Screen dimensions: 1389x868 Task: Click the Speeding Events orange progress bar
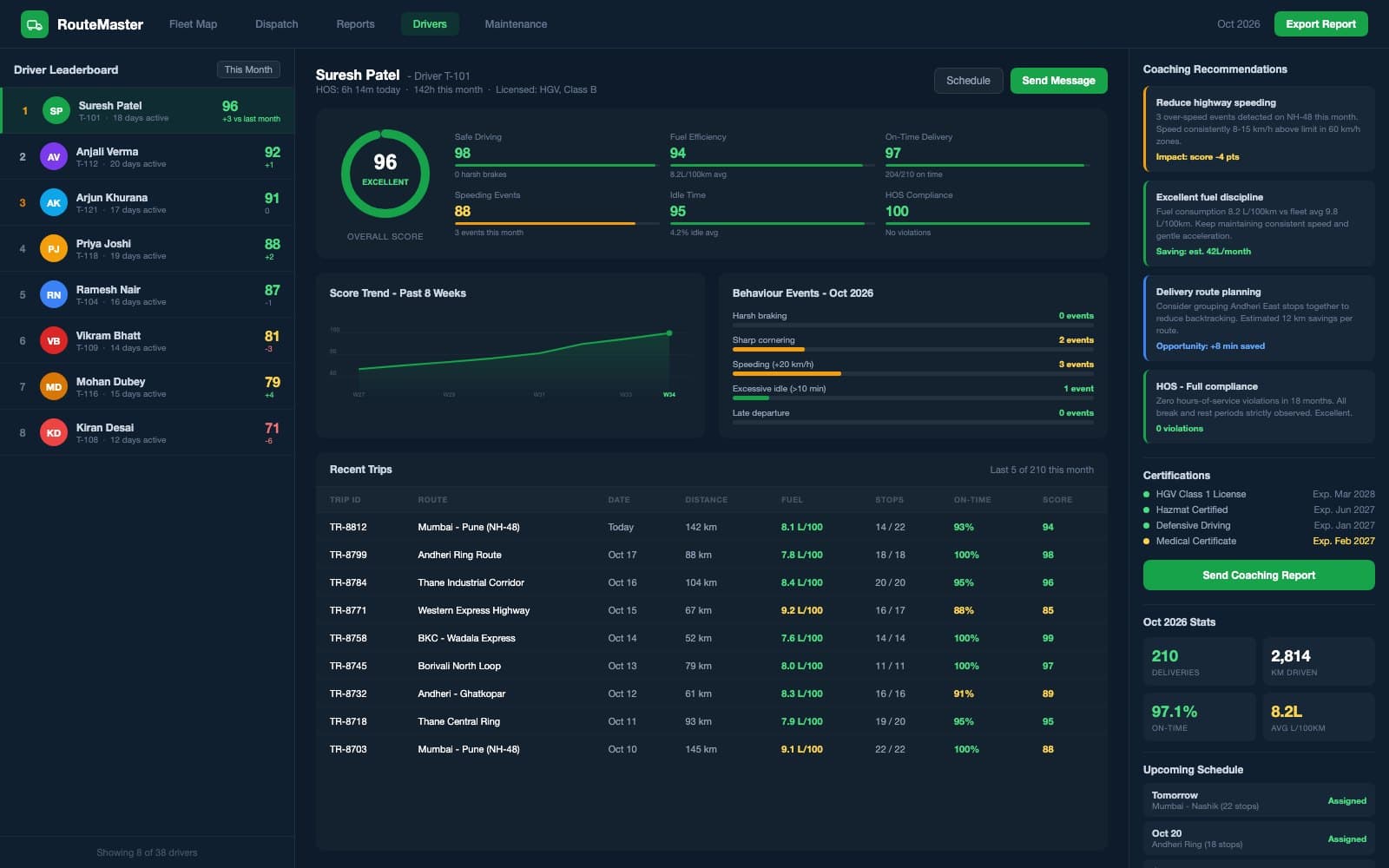pyautogui.click(x=556, y=224)
